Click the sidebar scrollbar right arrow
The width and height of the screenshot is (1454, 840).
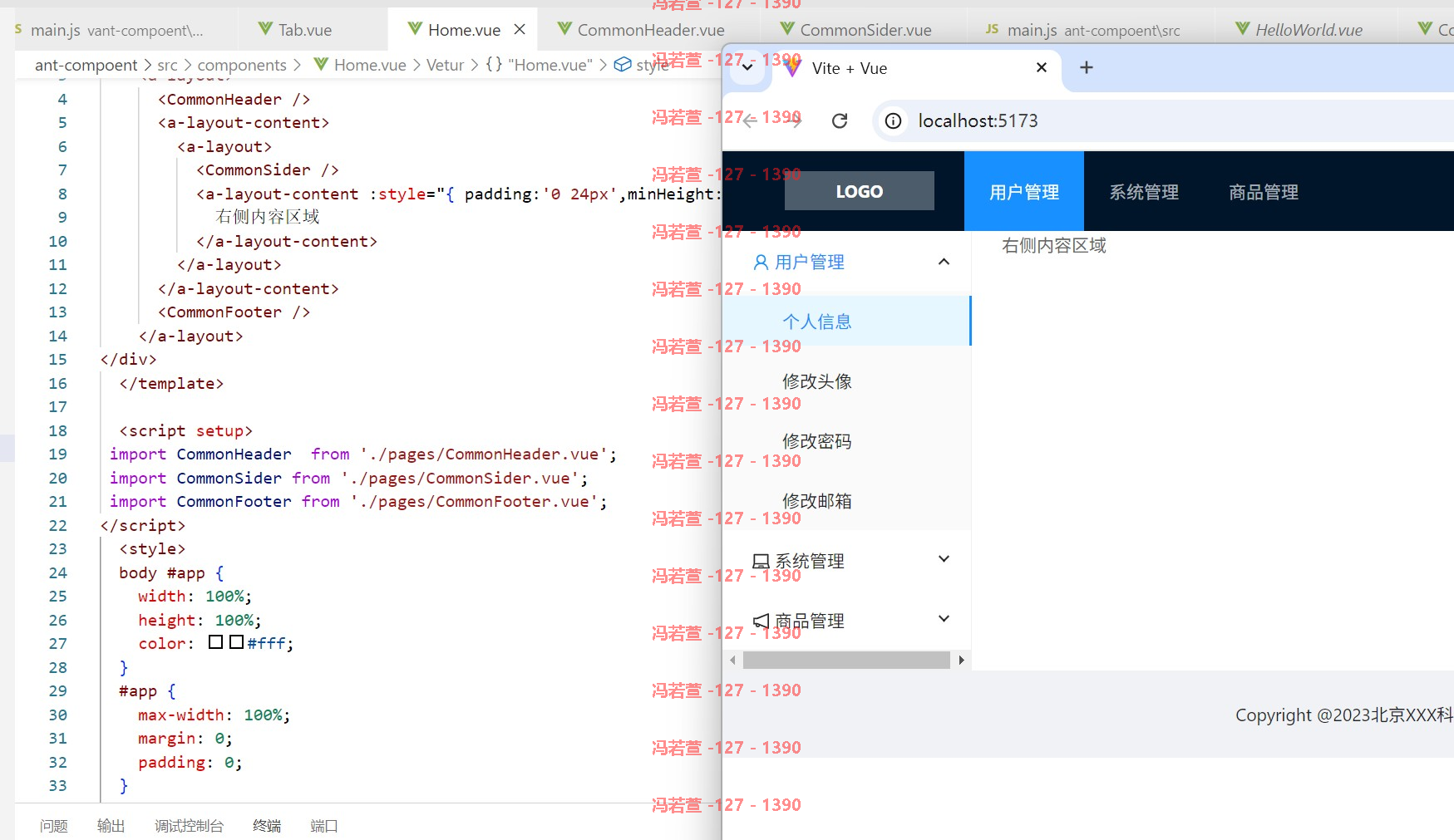(961, 660)
